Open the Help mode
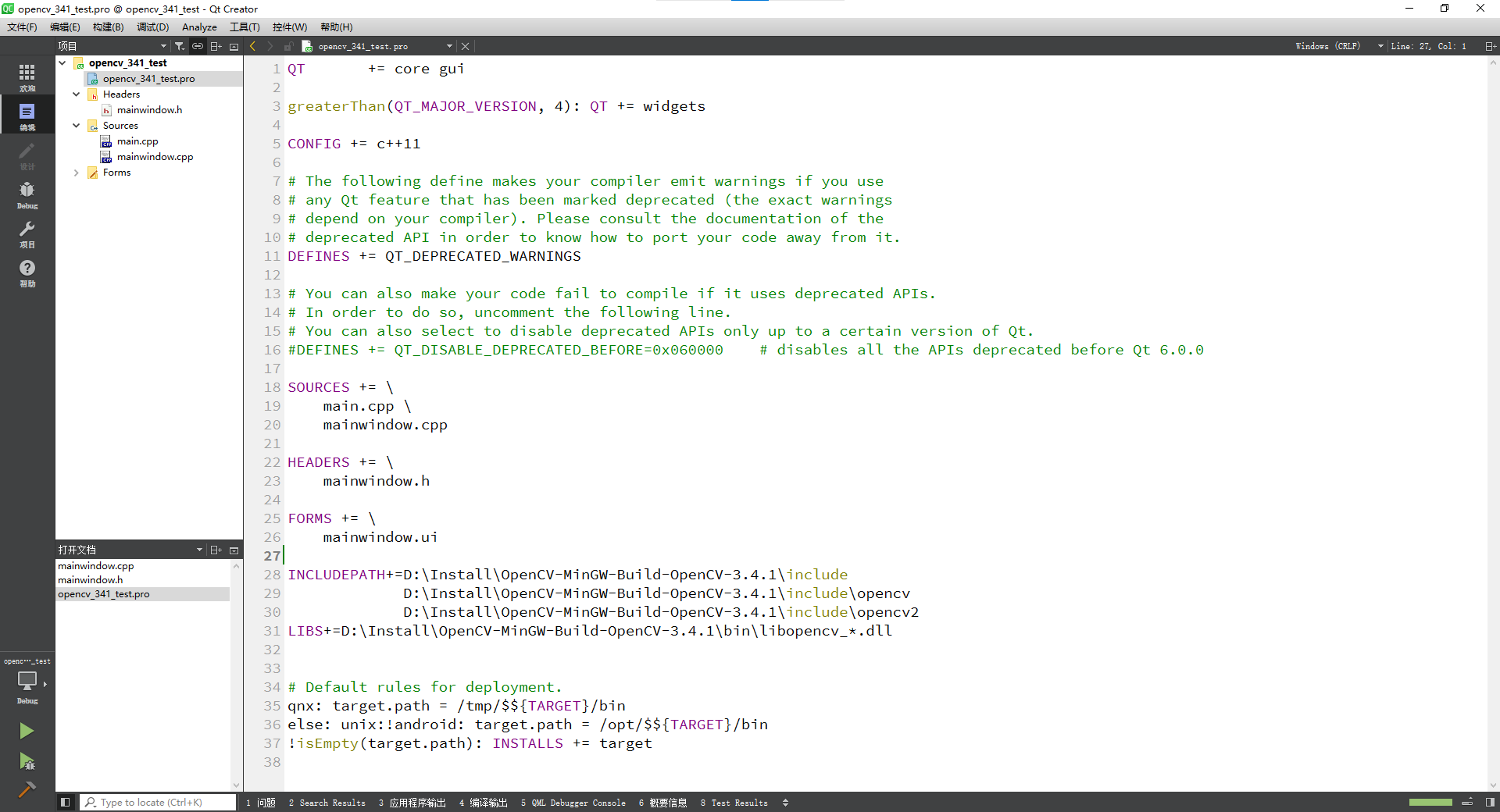Viewport: 1500px width, 812px height. point(27,273)
